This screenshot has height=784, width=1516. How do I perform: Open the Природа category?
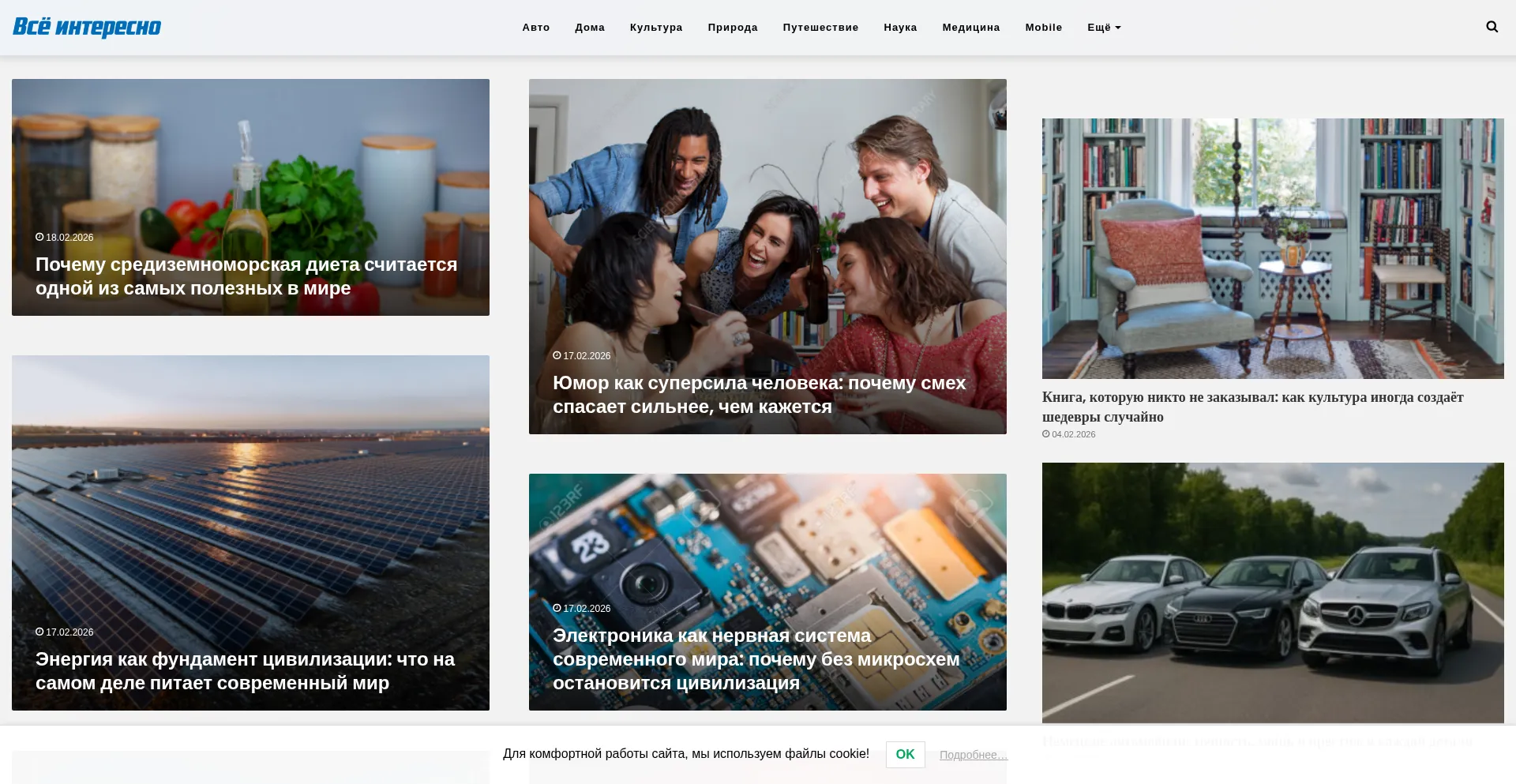(733, 28)
